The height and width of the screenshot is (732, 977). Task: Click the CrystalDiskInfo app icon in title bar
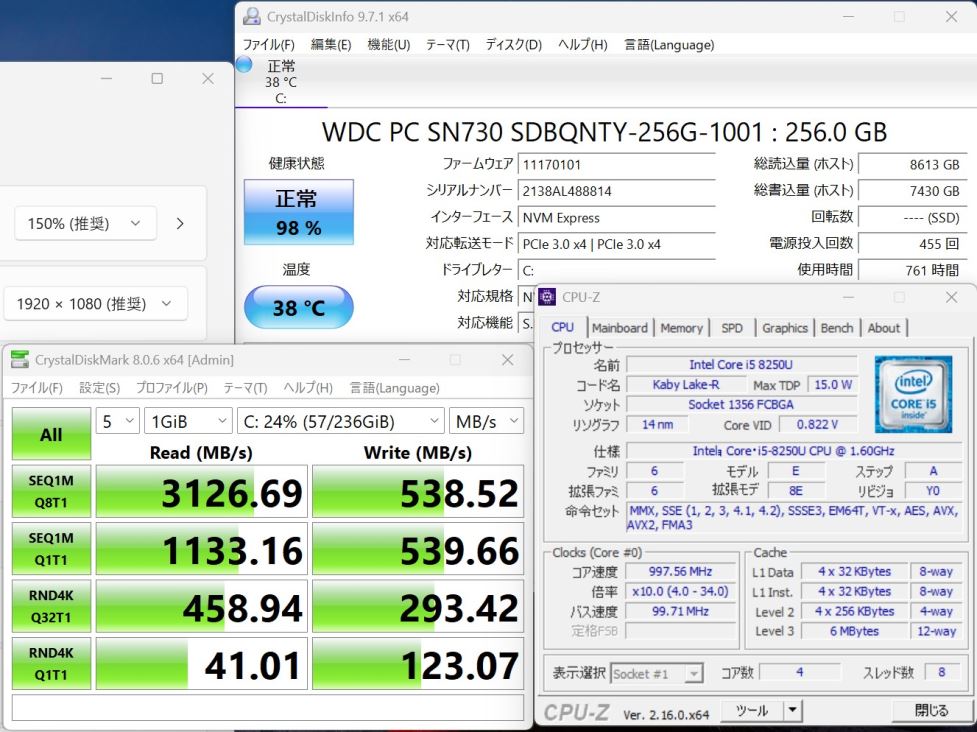[x=252, y=17]
